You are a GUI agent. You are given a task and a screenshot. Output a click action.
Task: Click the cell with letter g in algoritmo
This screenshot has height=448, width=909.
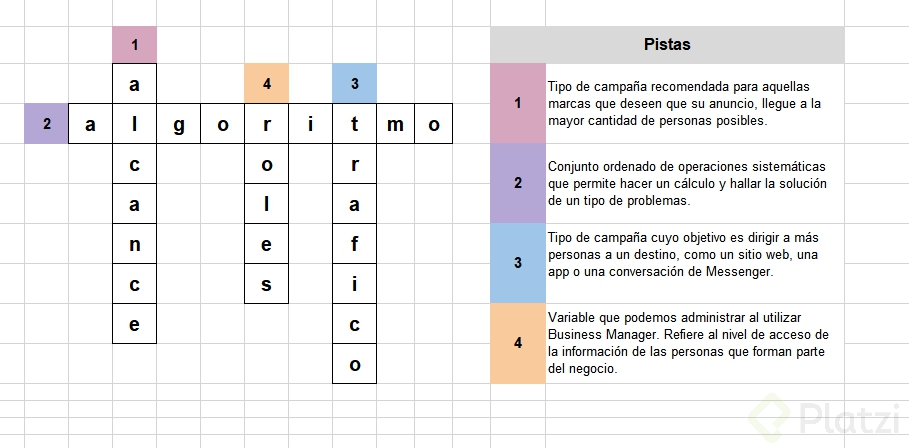click(x=179, y=123)
